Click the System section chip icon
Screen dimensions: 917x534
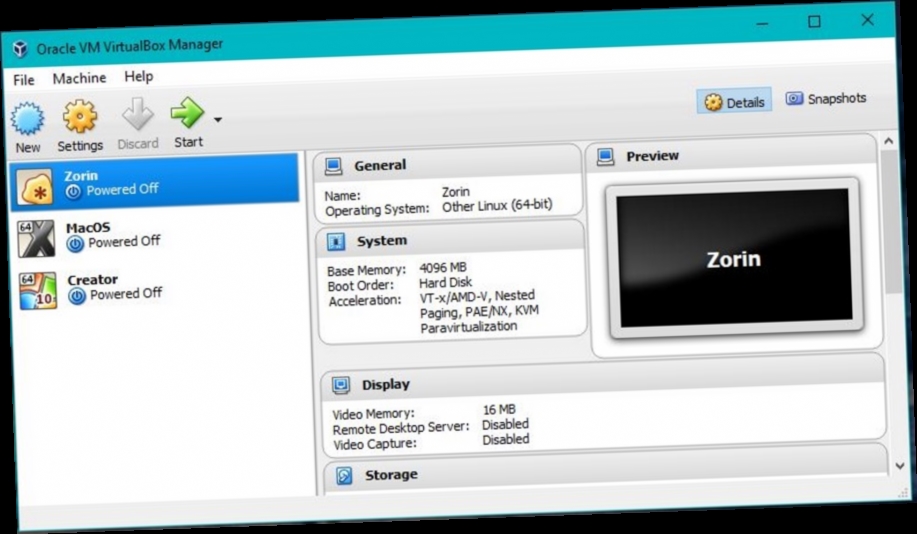[336, 242]
